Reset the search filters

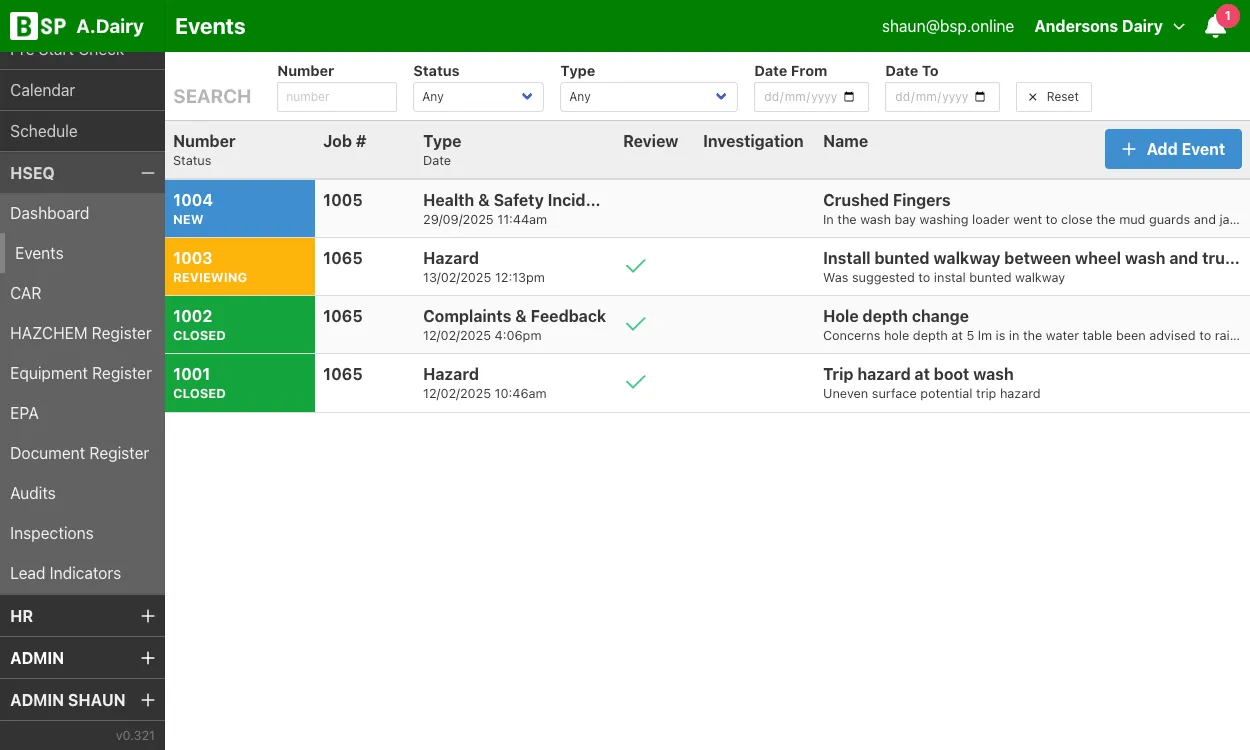[1054, 97]
